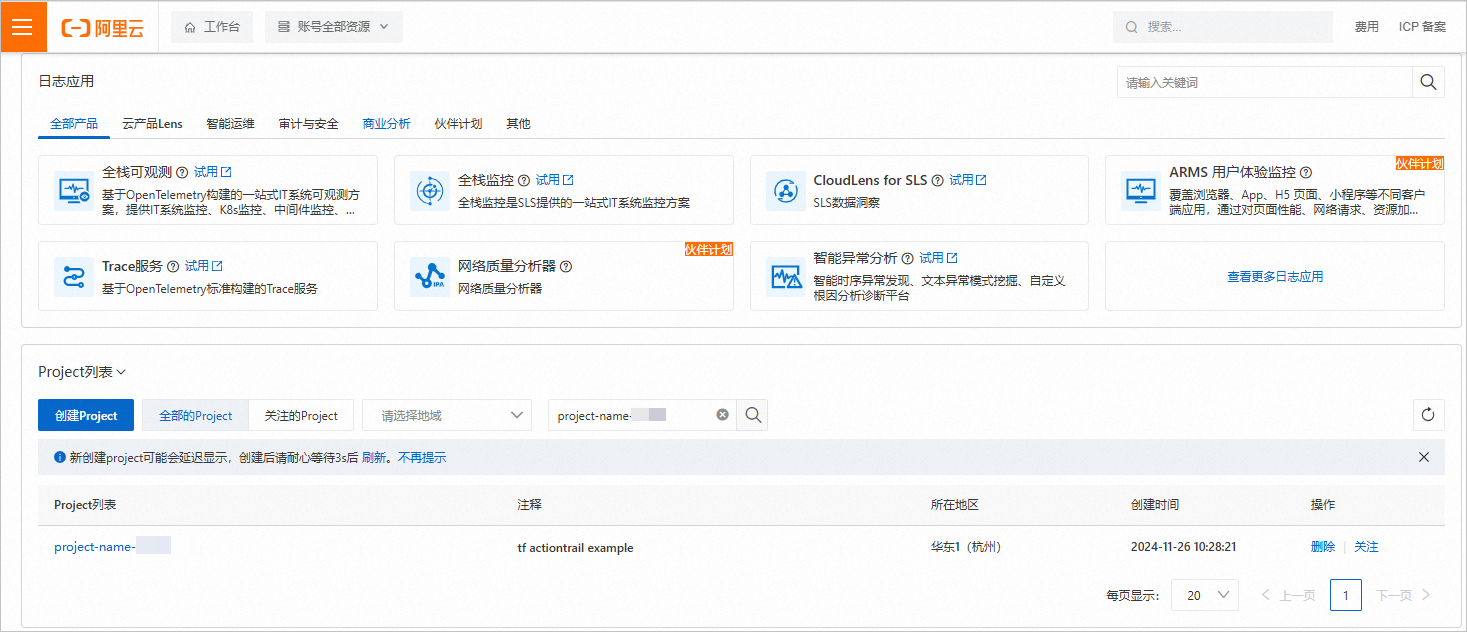This screenshot has width=1467, height=632.
Task: Switch to the 审计与安全 tab
Action: coord(308,124)
